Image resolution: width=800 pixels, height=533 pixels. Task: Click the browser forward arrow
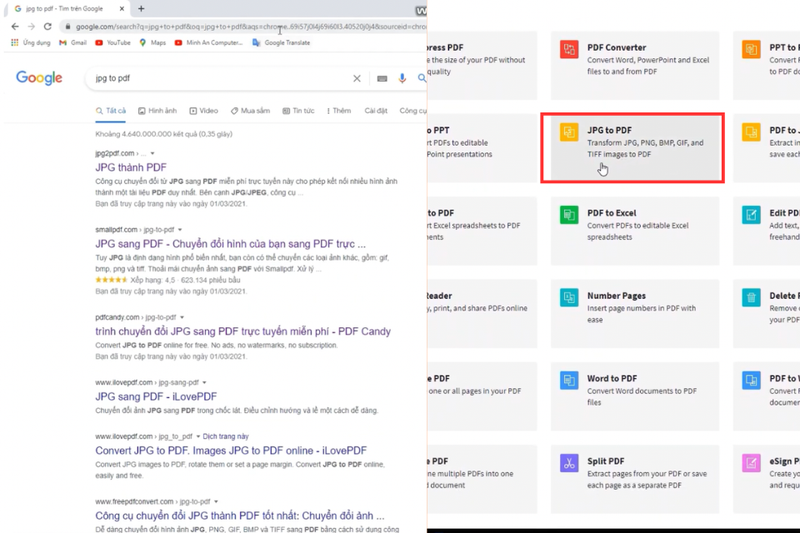click(31, 27)
